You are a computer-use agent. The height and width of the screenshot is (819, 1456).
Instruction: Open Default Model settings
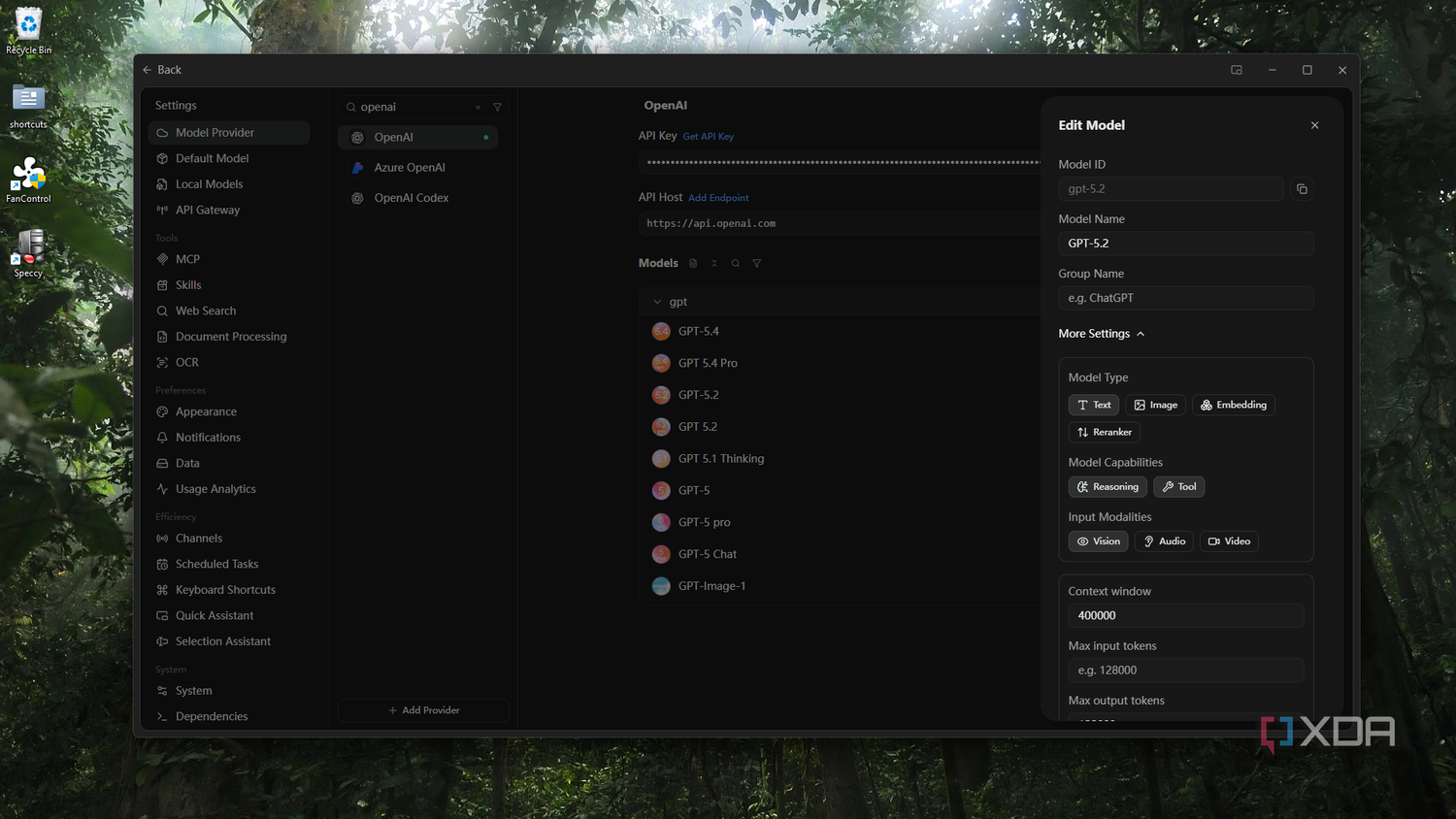pyautogui.click(x=229, y=159)
